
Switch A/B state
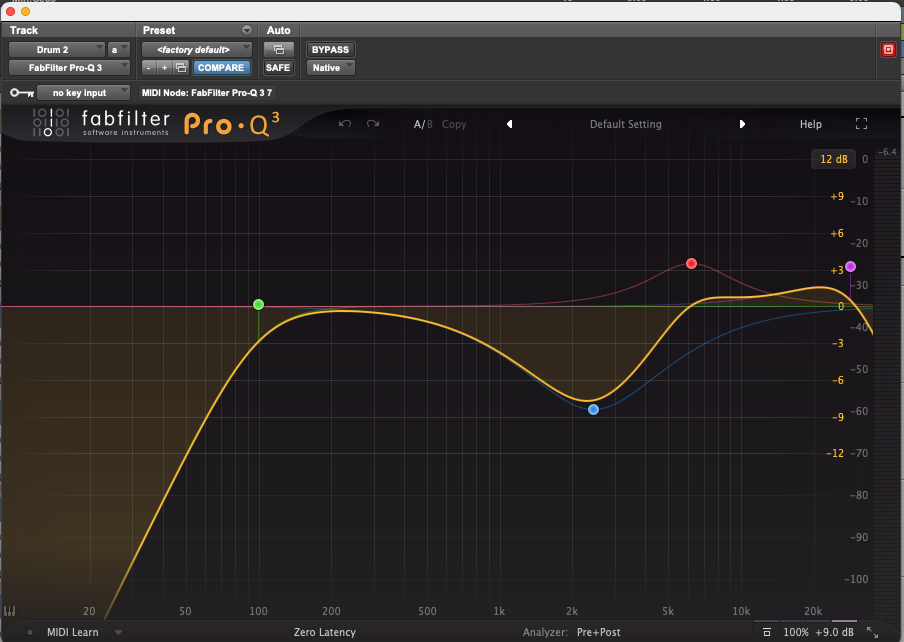point(423,124)
